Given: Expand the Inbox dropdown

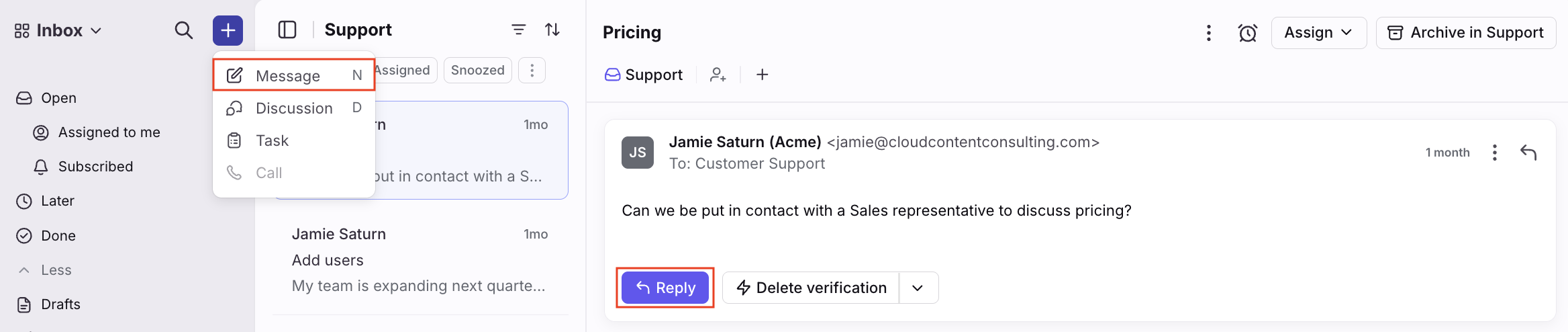Looking at the screenshot, I should (x=58, y=30).
